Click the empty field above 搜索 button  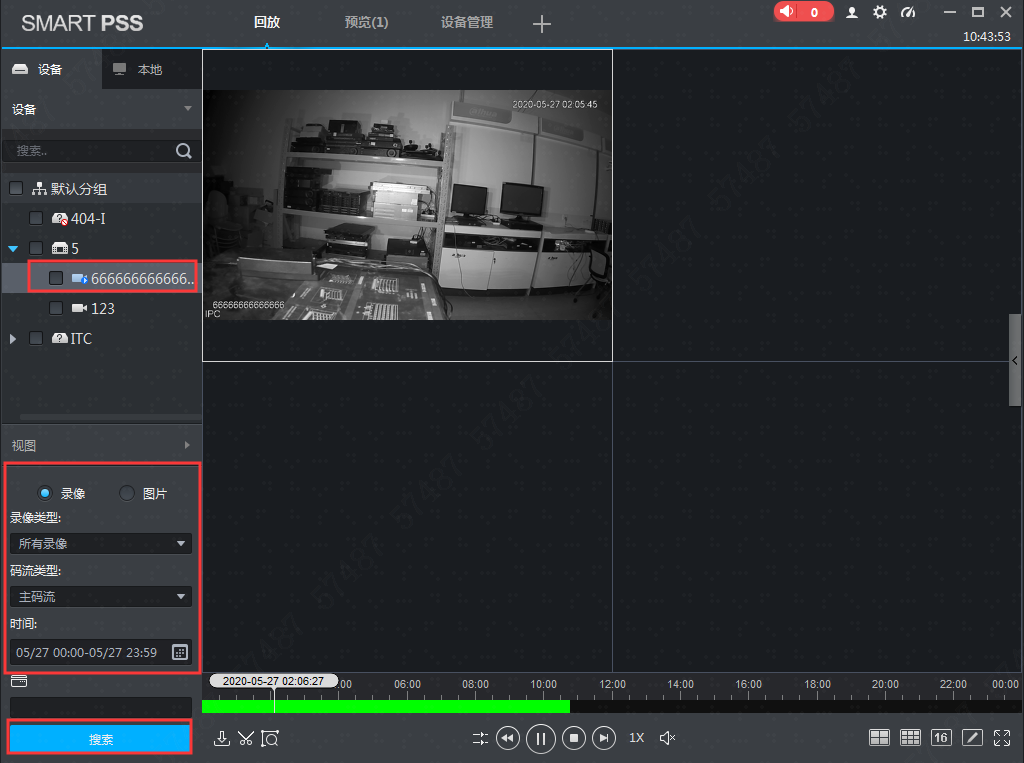101,706
